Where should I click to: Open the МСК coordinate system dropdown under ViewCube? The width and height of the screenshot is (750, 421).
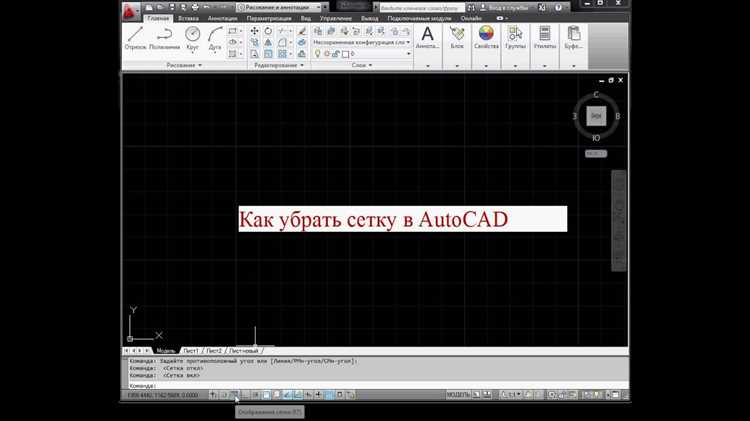click(x=596, y=154)
